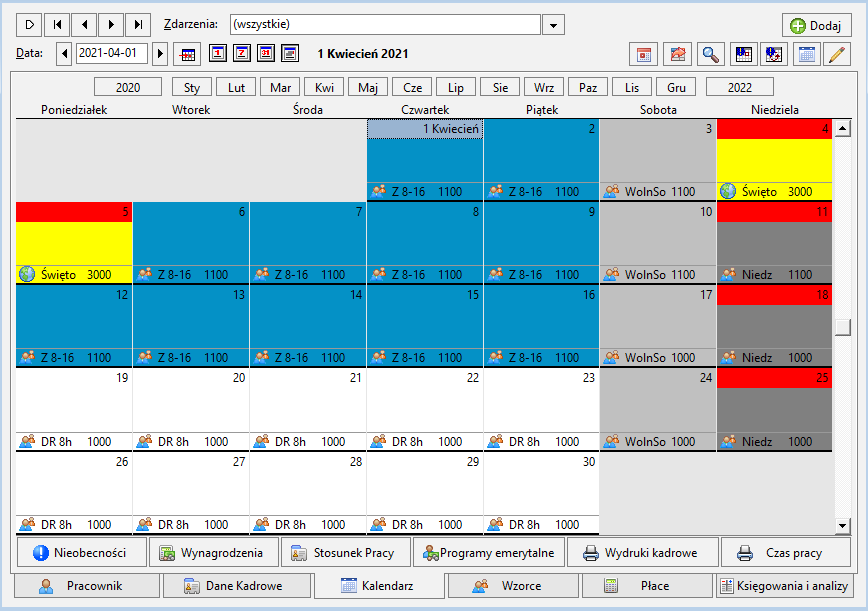Select the Lut month button
This screenshot has width=868, height=611.
236,87
